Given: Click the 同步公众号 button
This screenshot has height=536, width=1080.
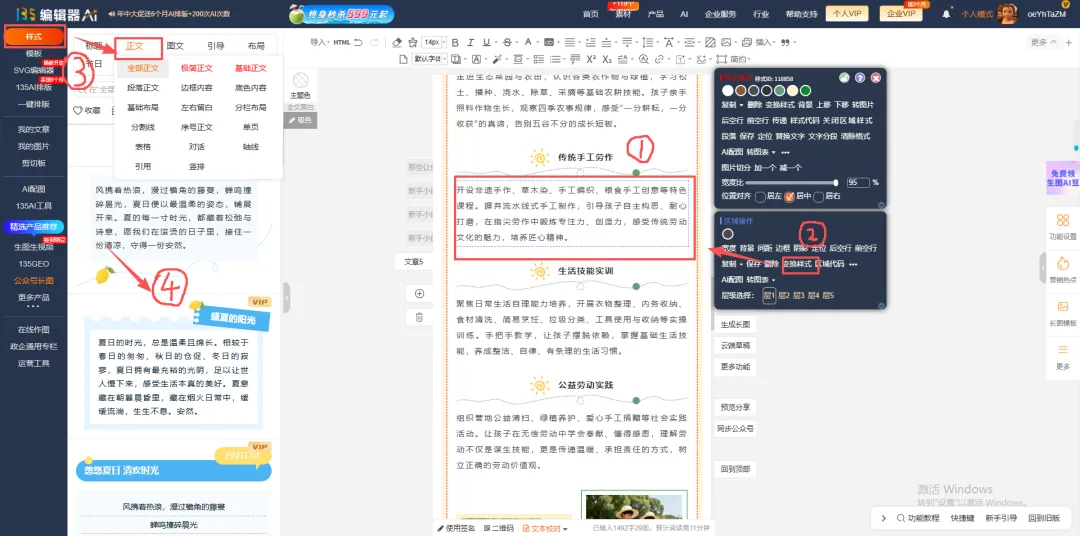Looking at the screenshot, I should 737,429.
